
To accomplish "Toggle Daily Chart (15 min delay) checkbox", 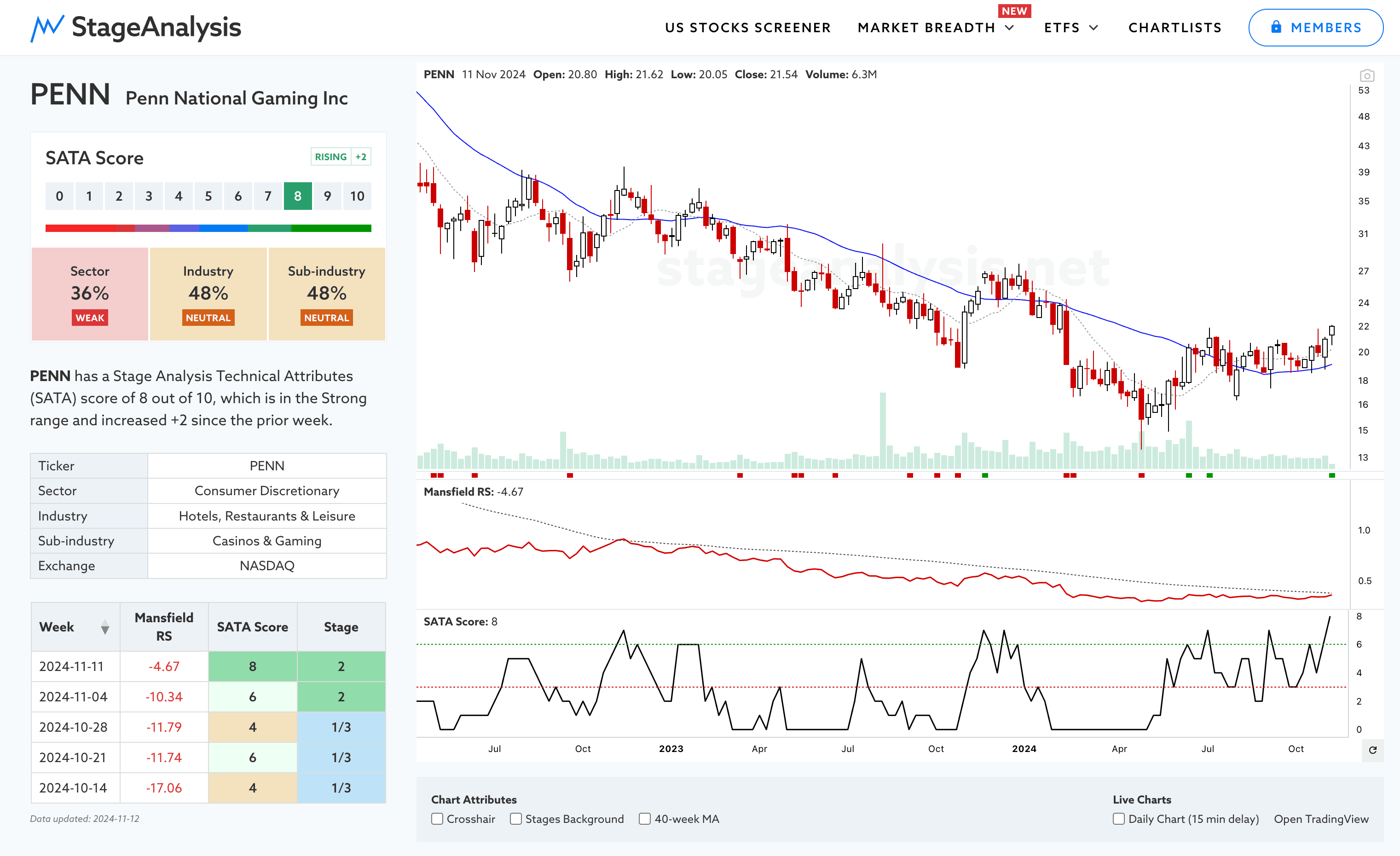I will click(x=1118, y=819).
